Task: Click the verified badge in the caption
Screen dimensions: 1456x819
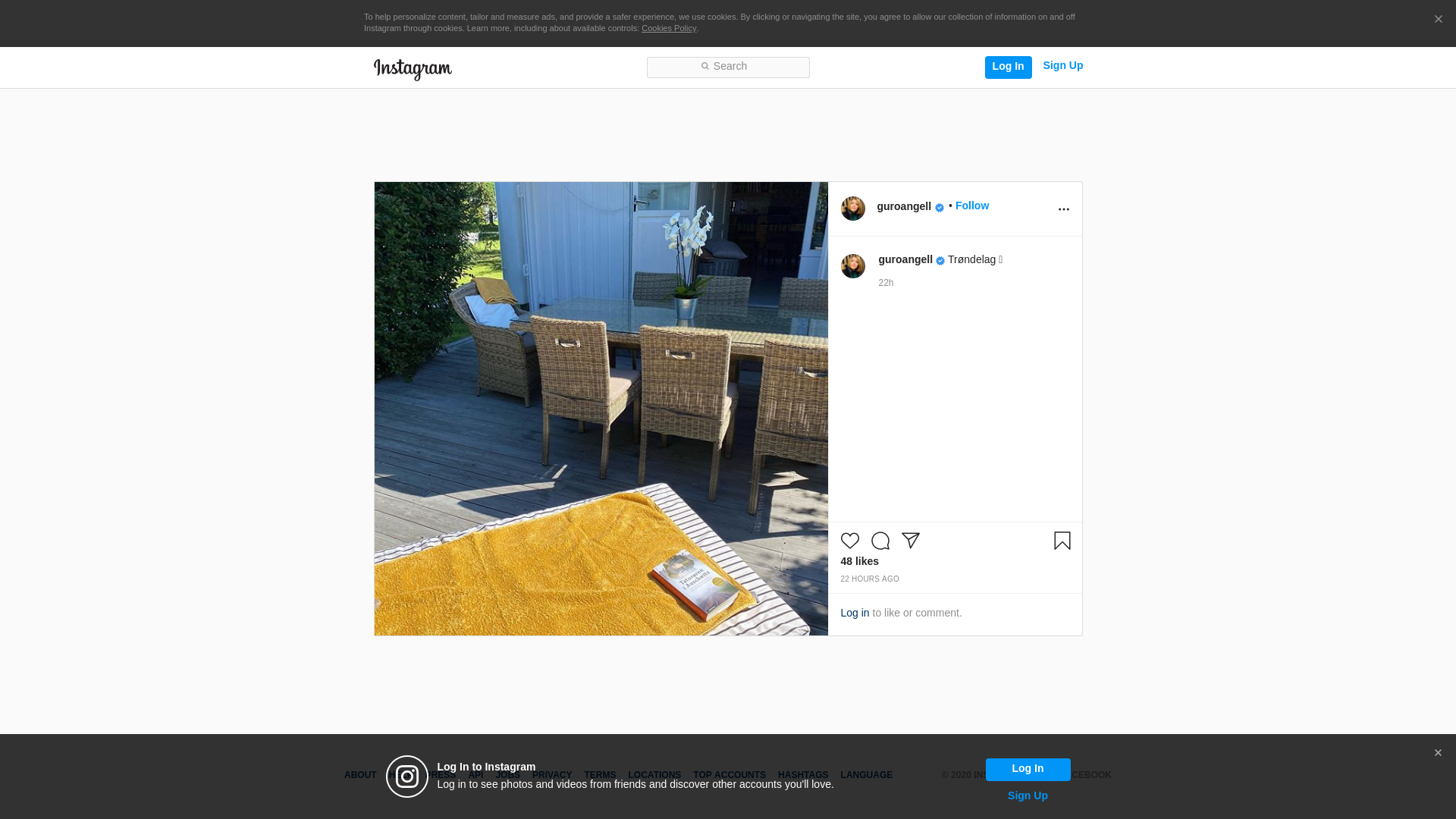Action: click(x=940, y=261)
